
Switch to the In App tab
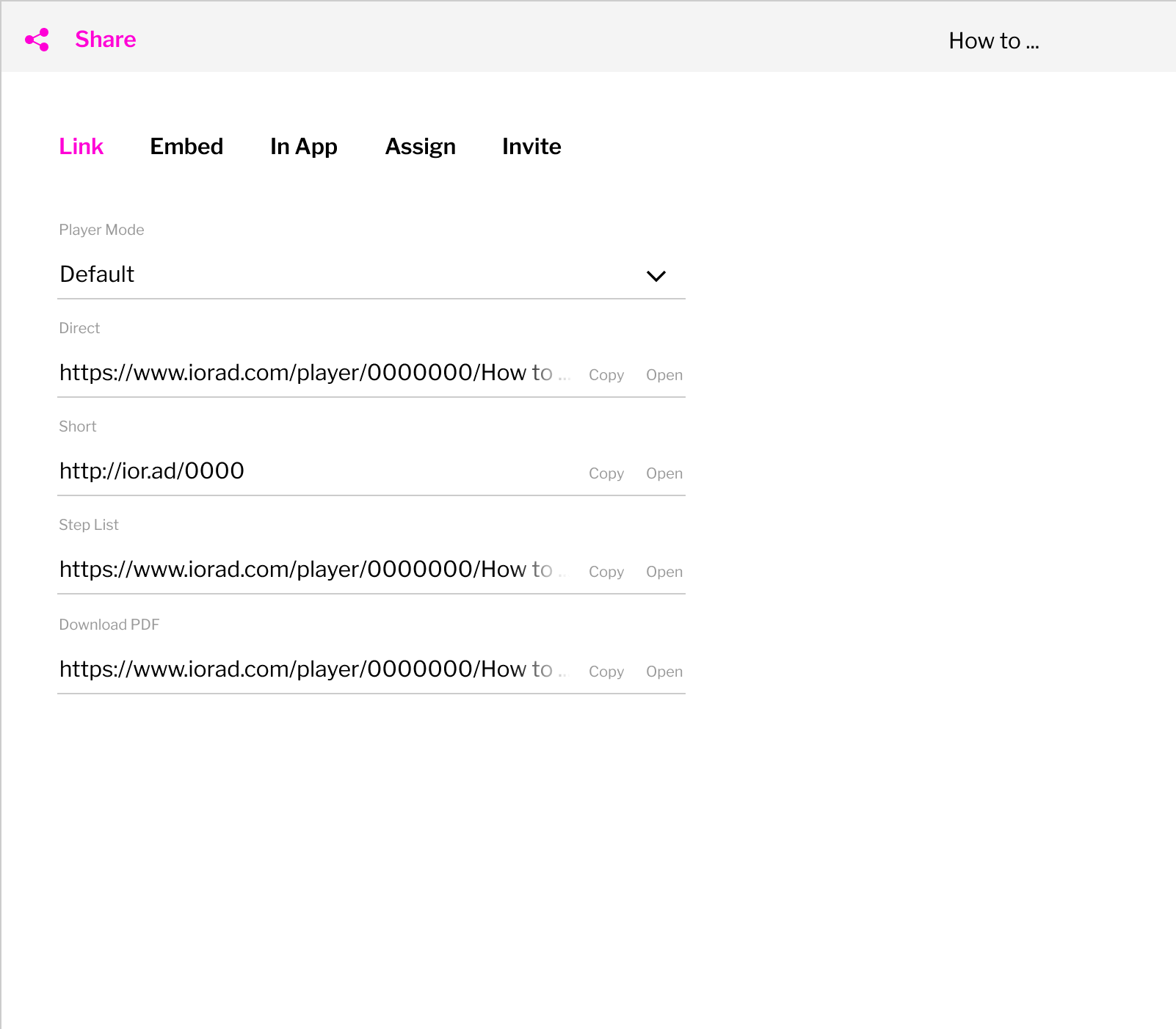pyautogui.click(x=304, y=147)
